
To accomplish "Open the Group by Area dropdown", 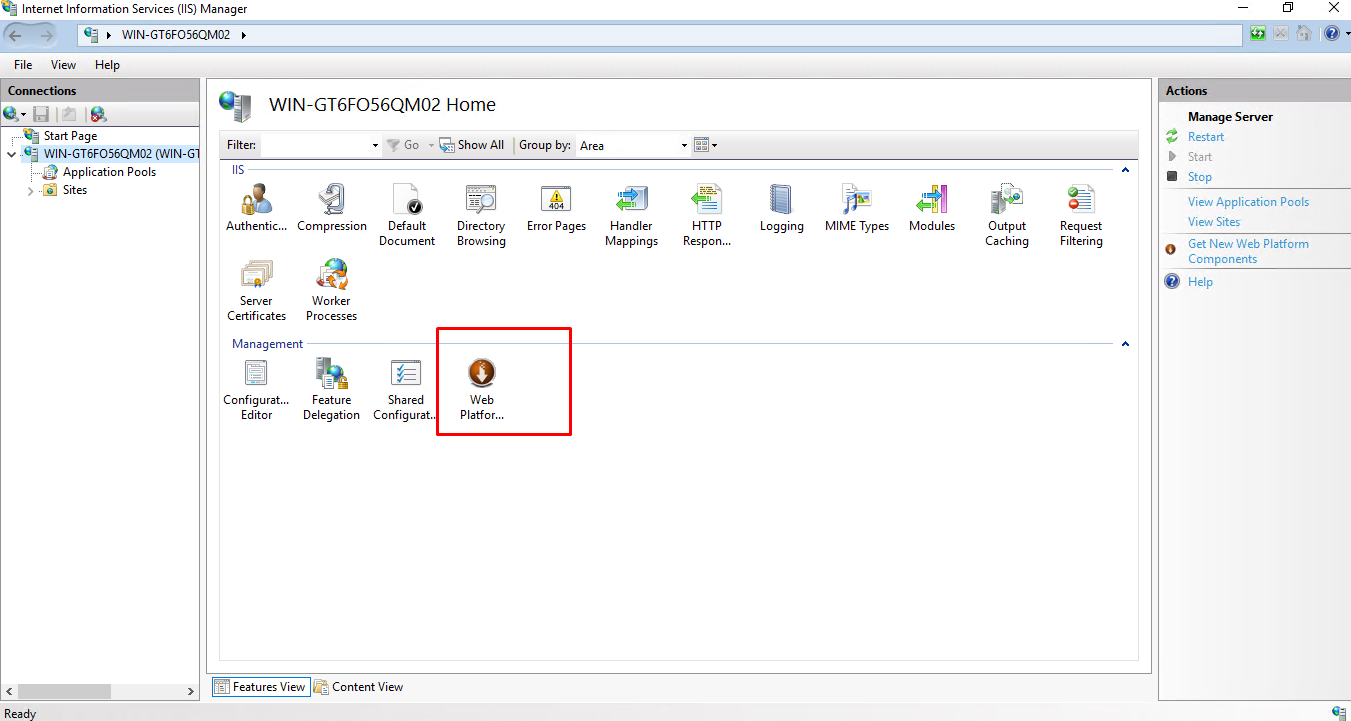I will click(x=685, y=146).
